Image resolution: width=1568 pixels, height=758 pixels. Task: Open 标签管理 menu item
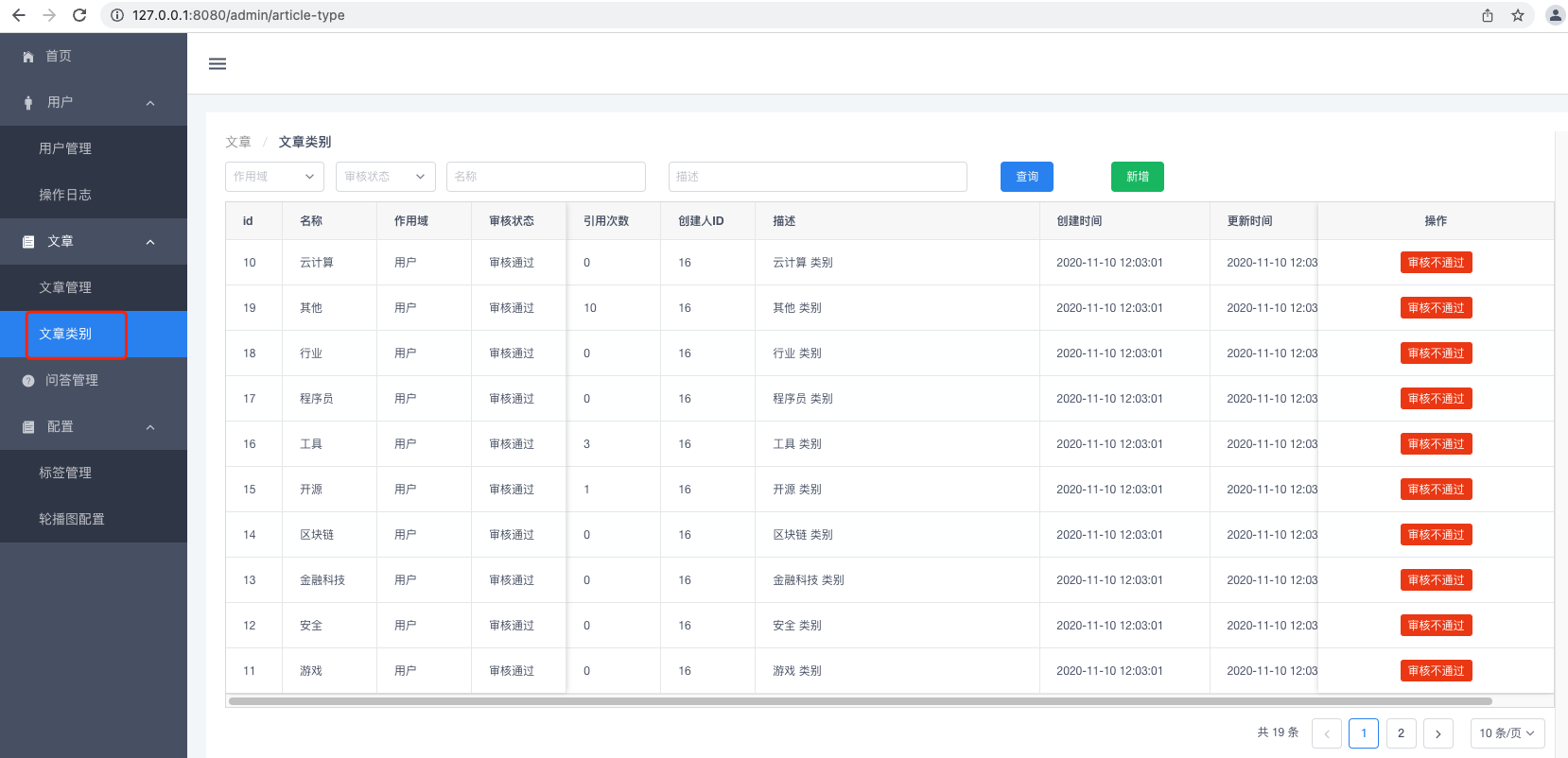pyautogui.click(x=94, y=473)
